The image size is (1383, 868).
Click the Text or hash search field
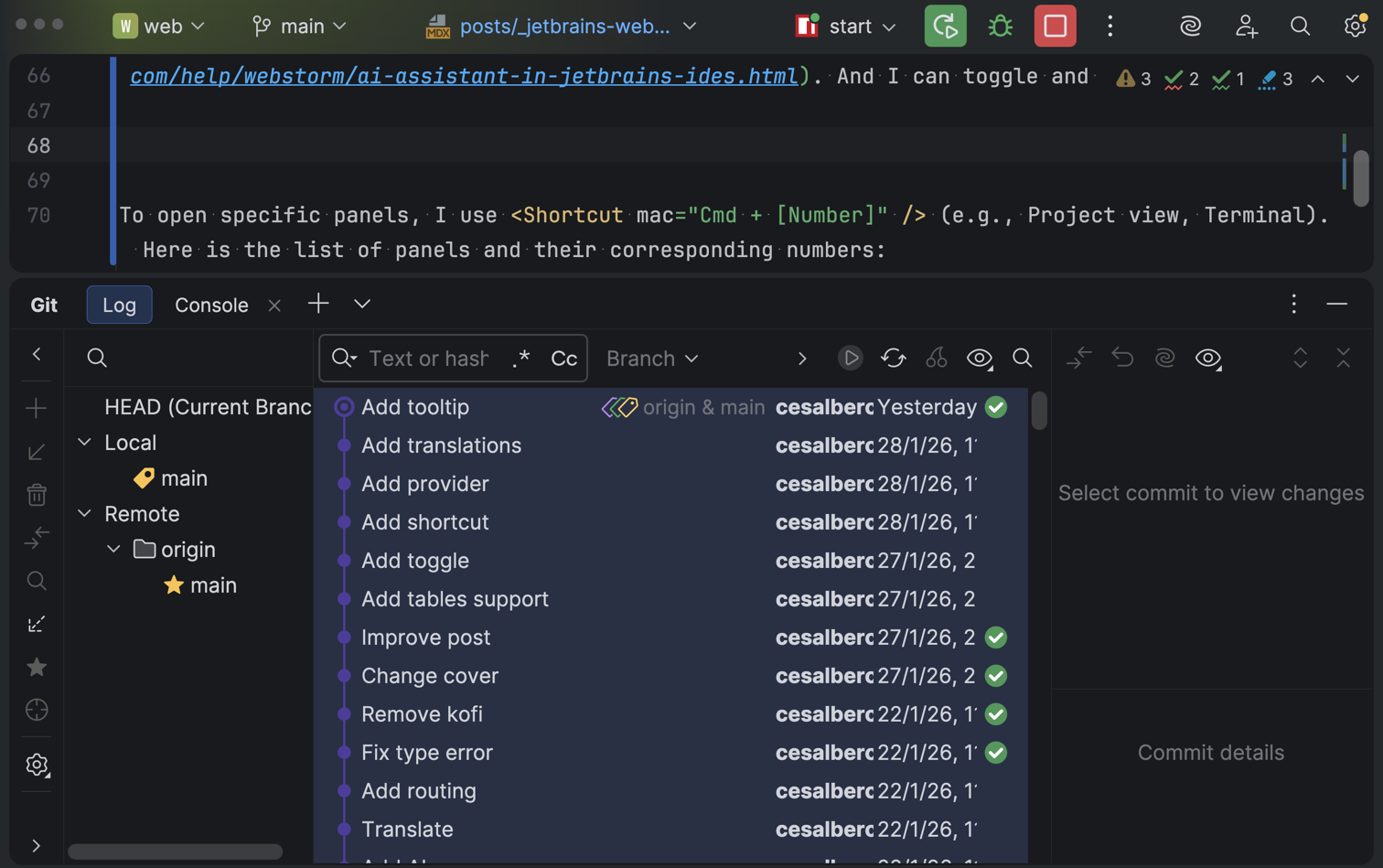click(x=430, y=358)
